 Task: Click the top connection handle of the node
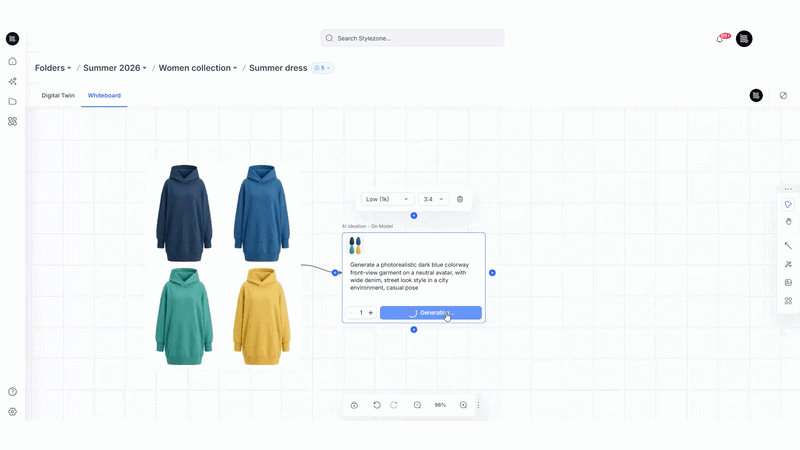[x=414, y=216]
